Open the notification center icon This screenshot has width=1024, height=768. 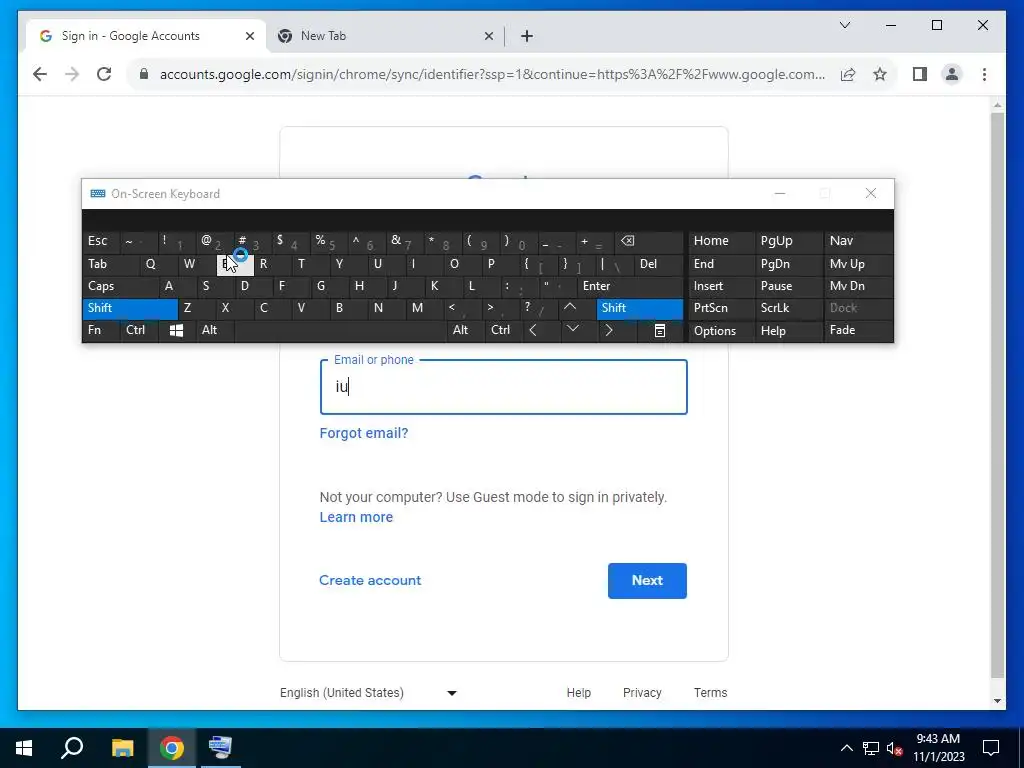(991, 748)
